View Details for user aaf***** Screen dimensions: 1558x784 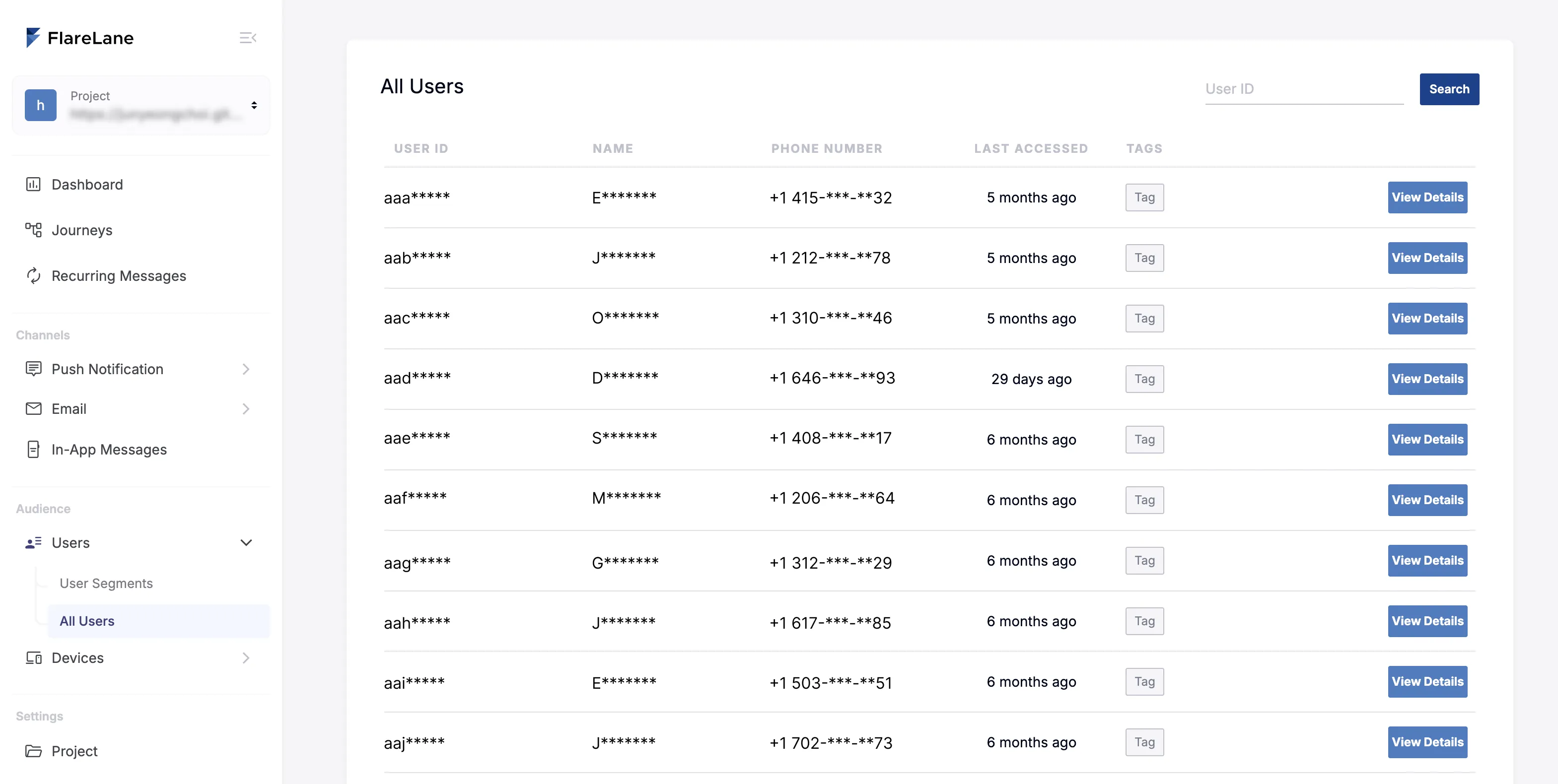click(1427, 499)
